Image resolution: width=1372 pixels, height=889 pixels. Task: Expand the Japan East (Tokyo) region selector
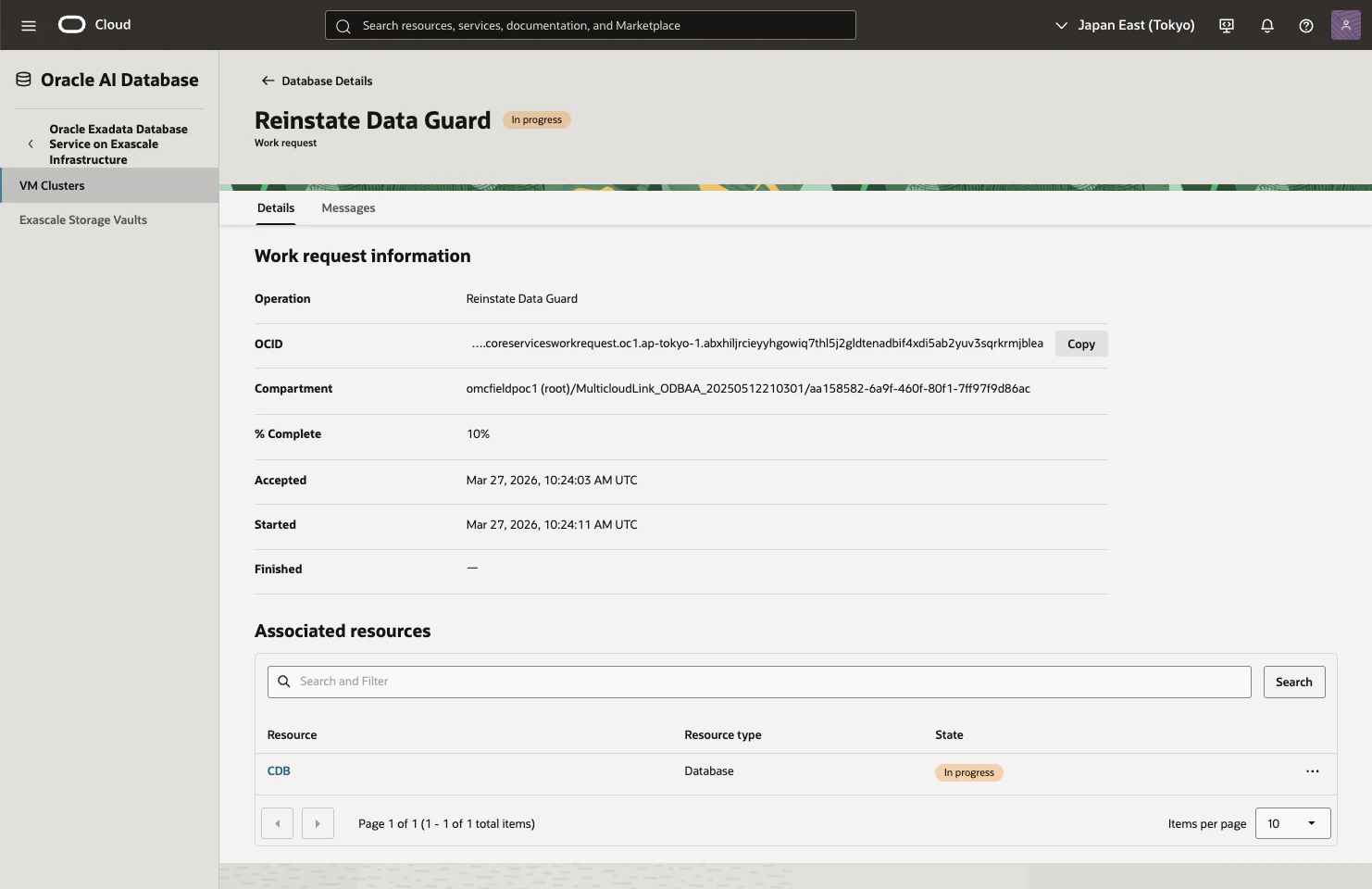(x=1125, y=25)
